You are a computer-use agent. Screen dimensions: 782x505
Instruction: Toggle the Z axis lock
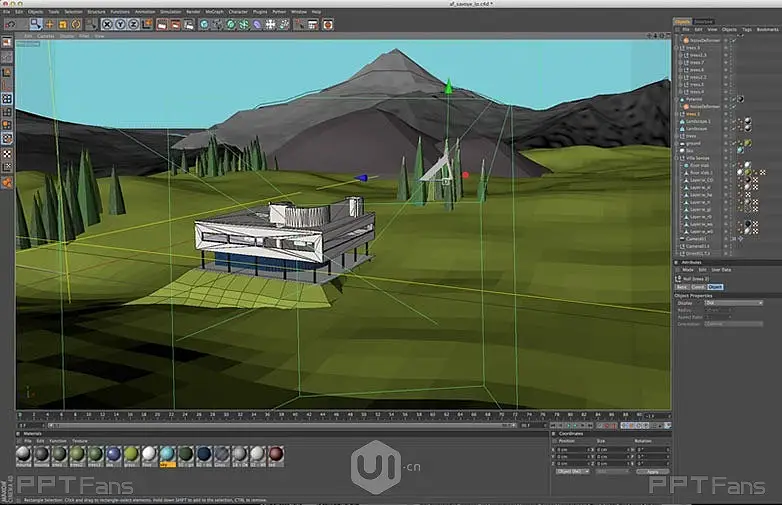pyautogui.click(x=132, y=23)
